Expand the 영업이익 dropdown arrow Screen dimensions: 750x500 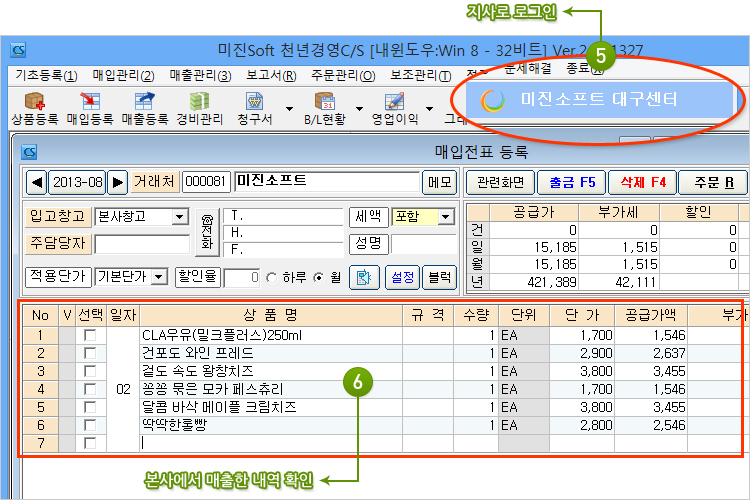tap(430, 109)
